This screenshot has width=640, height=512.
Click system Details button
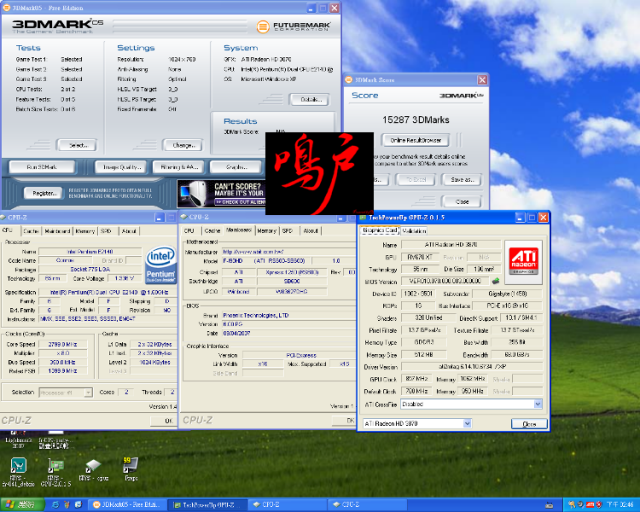tap(310, 99)
